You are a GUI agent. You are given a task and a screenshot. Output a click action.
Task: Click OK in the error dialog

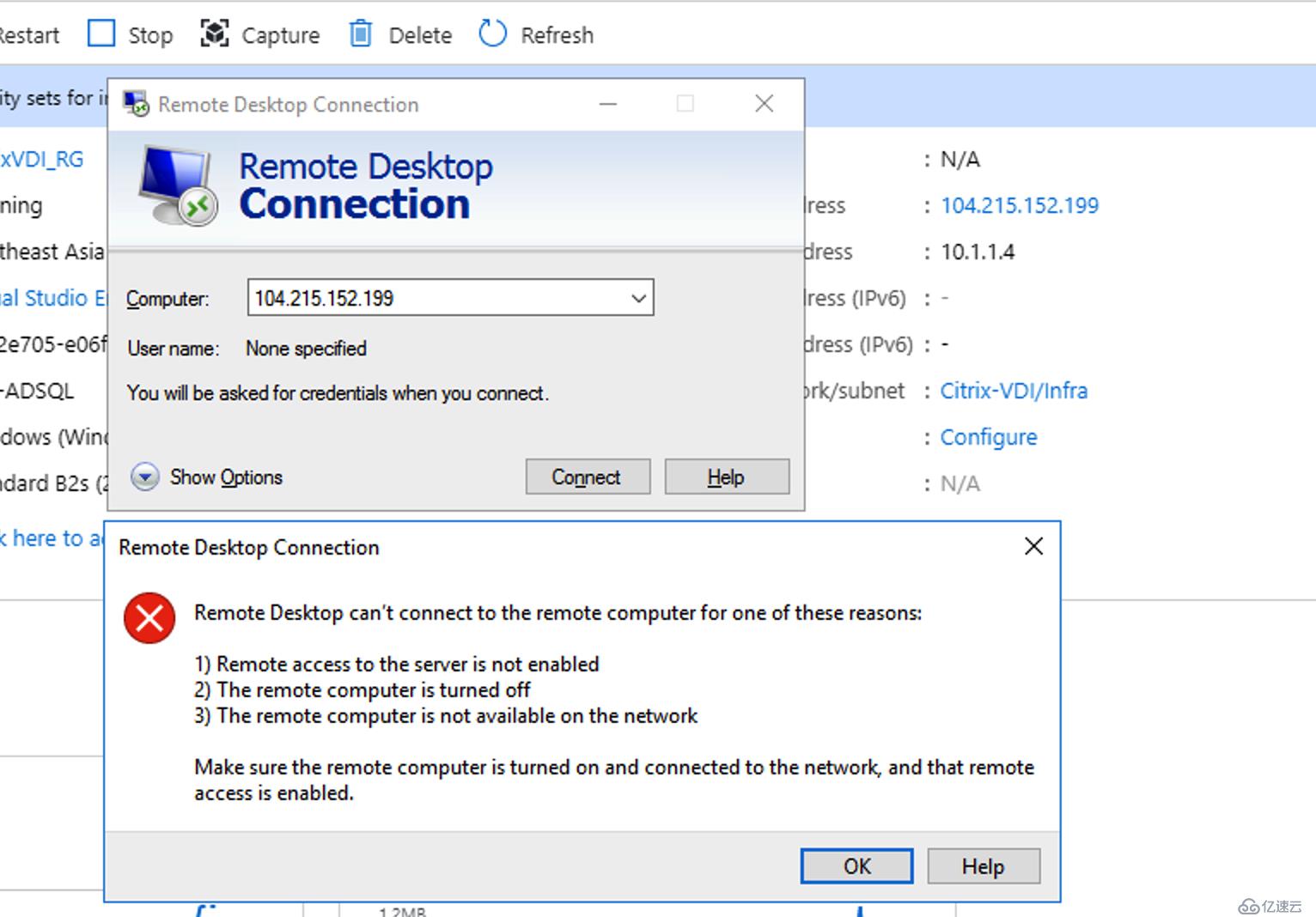(856, 866)
